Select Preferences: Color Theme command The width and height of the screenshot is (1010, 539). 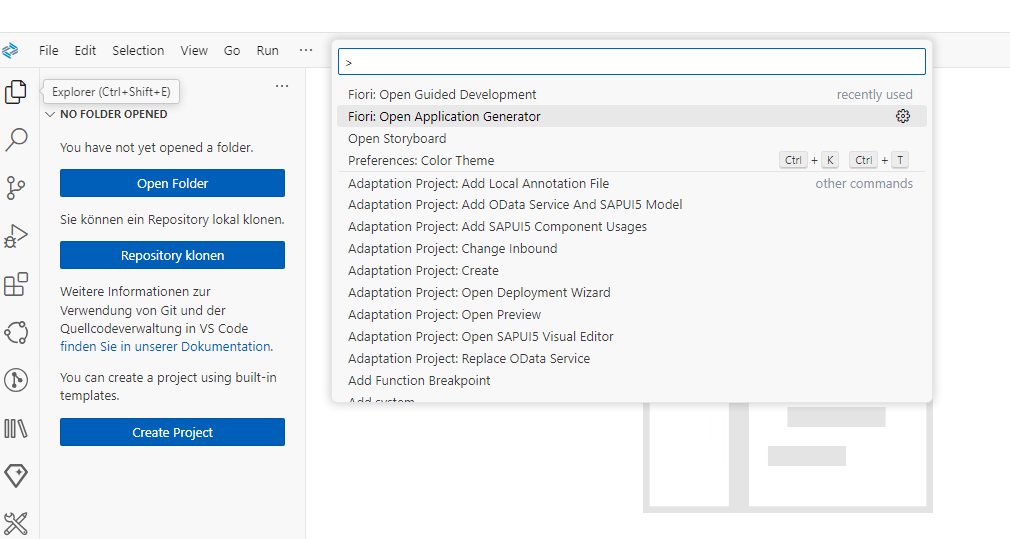pyautogui.click(x=632, y=160)
